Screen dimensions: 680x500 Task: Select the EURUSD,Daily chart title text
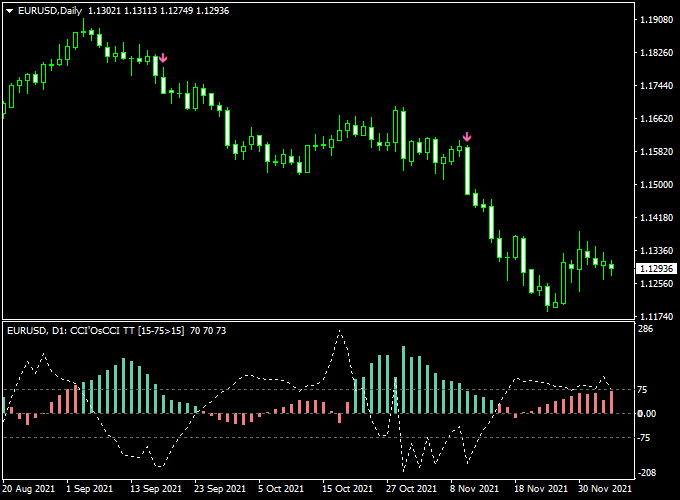pyautogui.click(x=50, y=11)
